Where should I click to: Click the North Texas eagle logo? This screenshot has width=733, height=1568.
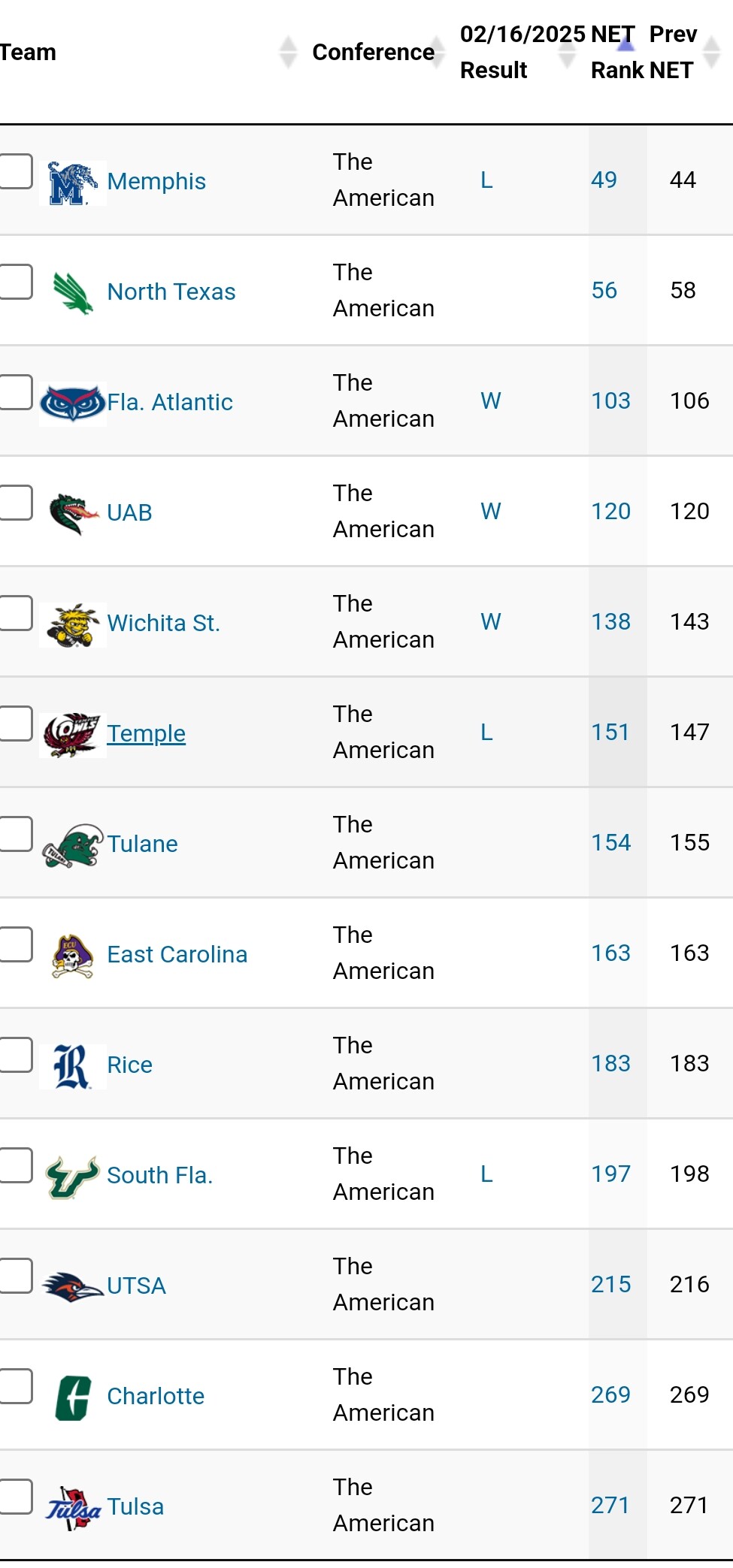[x=72, y=292]
